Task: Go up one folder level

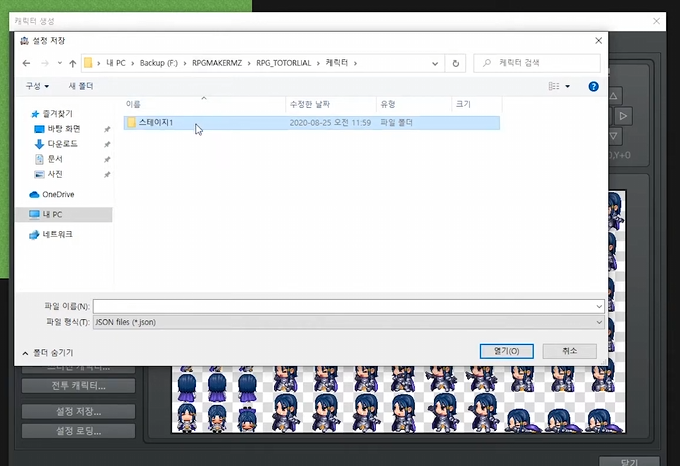Action: tap(72, 63)
